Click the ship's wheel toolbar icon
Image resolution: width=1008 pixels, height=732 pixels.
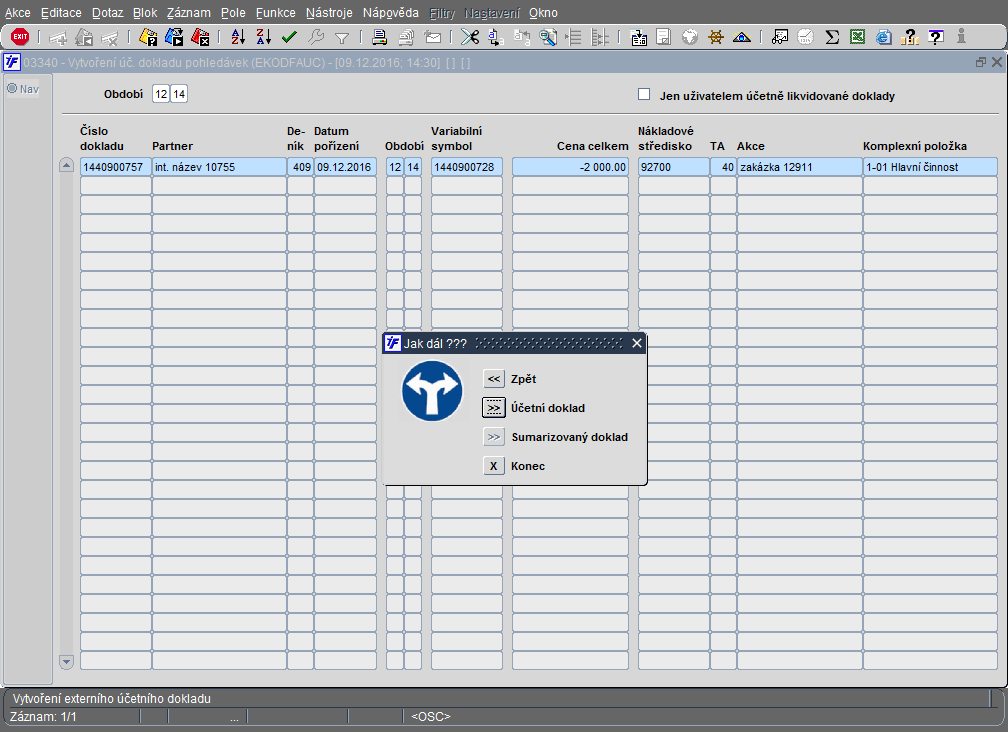pos(716,37)
